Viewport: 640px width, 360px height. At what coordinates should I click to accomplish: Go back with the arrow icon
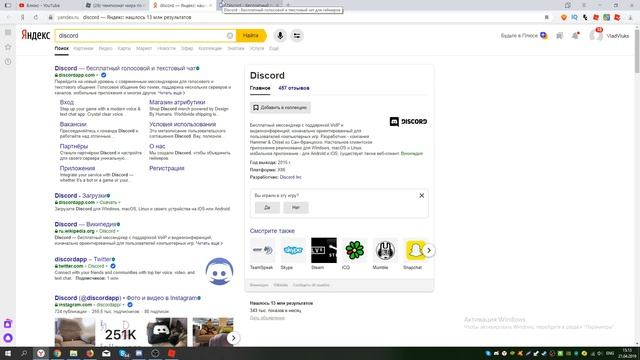pyautogui.click(x=9, y=18)
